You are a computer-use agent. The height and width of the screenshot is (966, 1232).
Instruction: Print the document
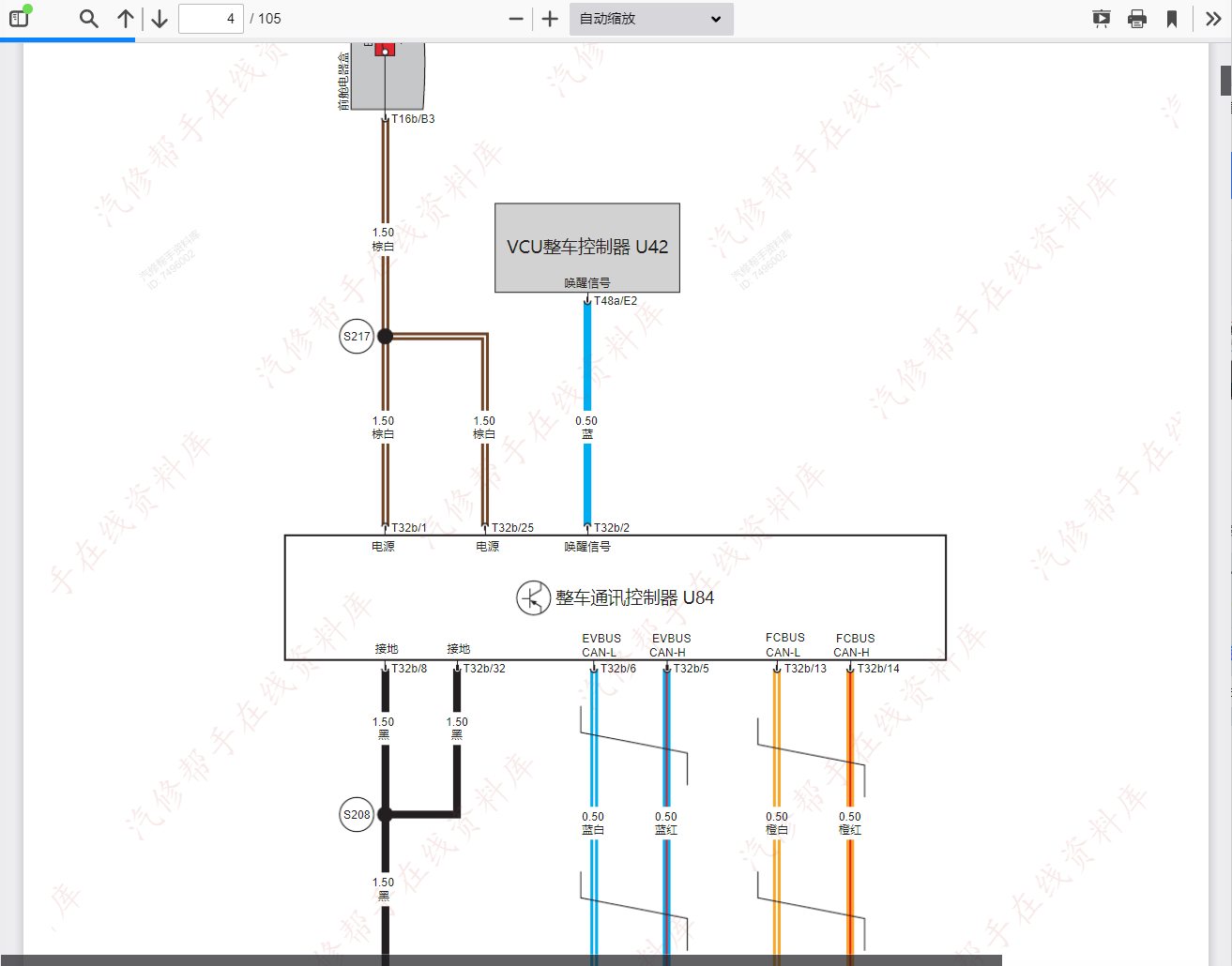click(x=1137, y=19)
